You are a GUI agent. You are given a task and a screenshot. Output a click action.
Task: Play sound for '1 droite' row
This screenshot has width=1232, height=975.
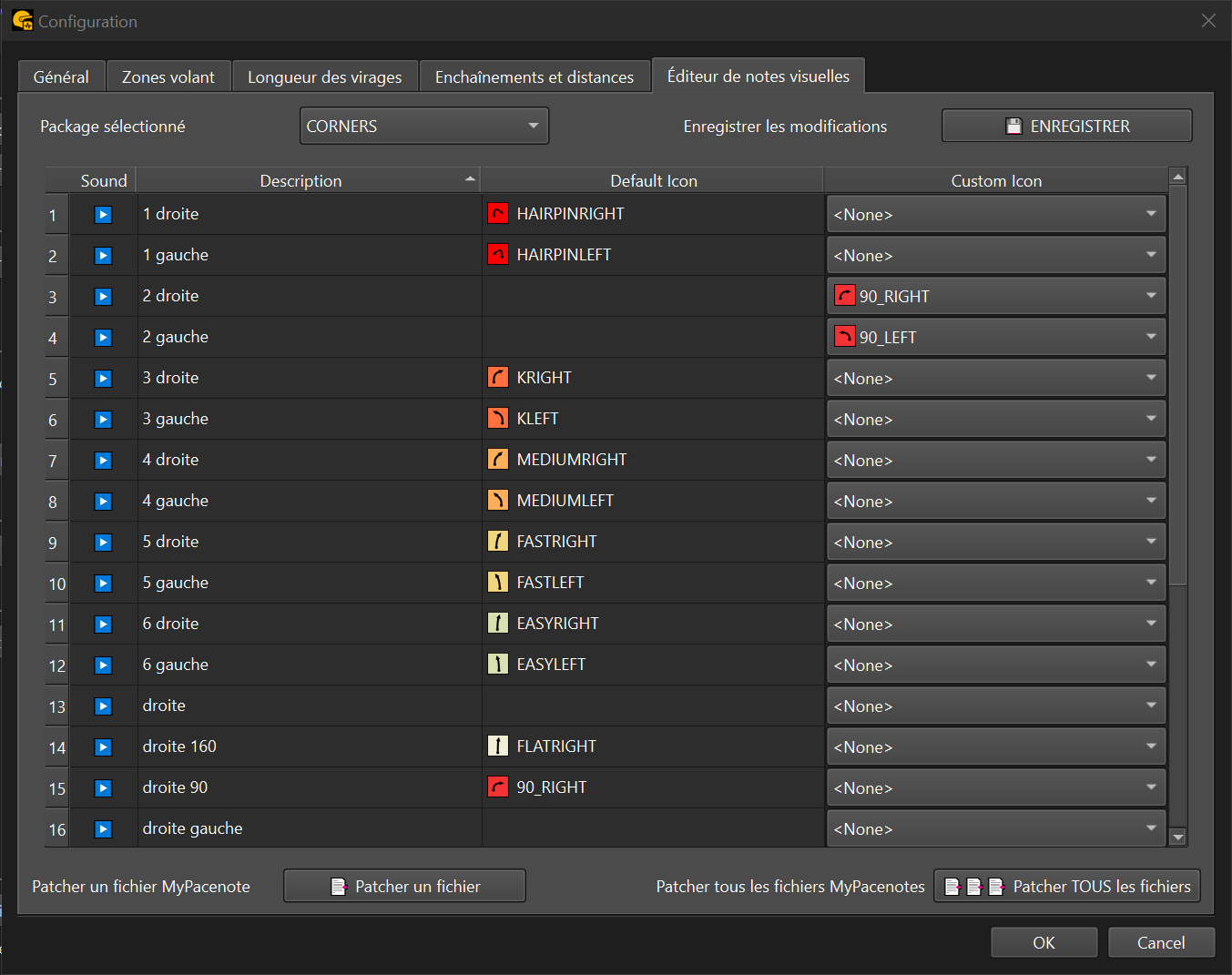coord(103,215)
